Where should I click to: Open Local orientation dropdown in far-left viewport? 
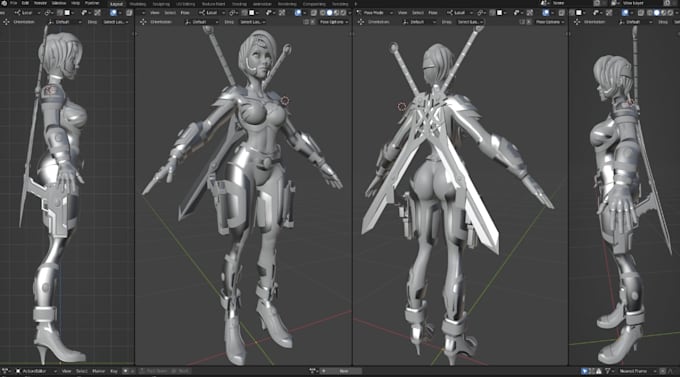(26, 13)
